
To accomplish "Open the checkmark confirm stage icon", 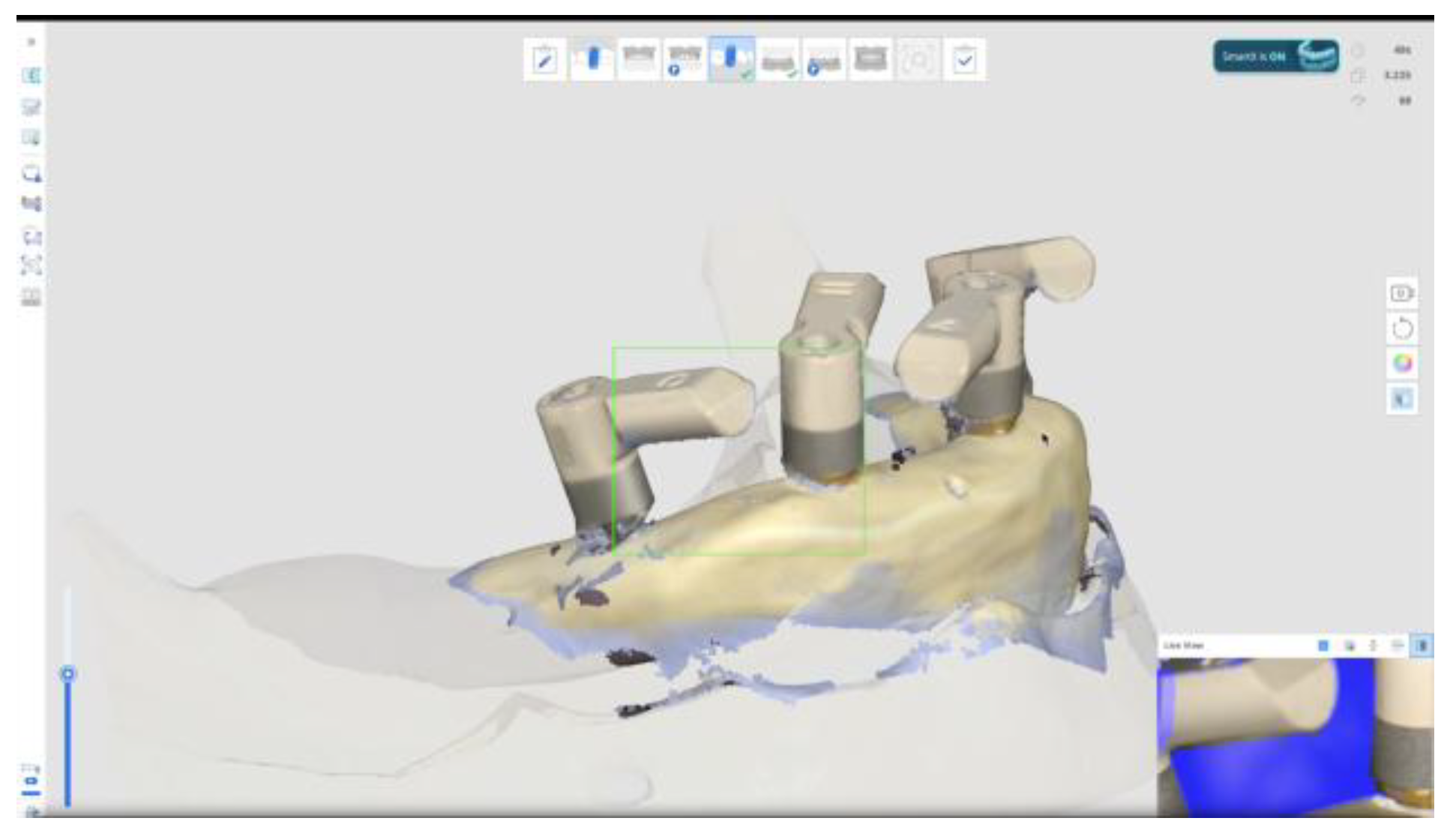I will coord(964,59).
